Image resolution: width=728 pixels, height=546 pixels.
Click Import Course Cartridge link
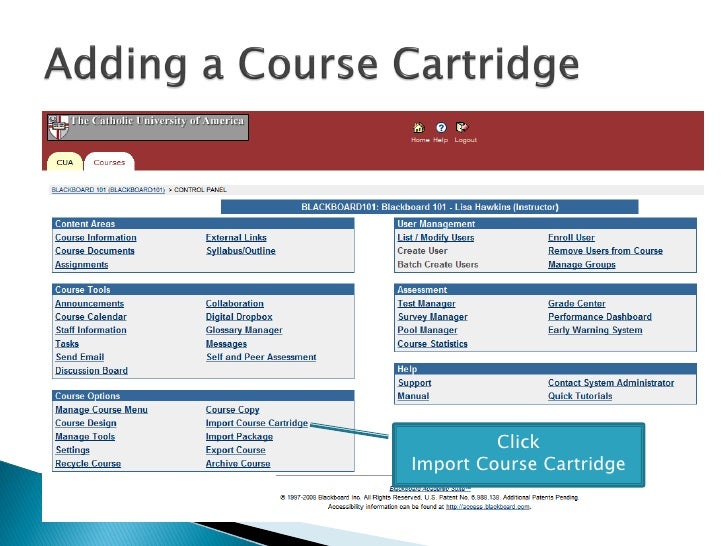tap(257, 423)
